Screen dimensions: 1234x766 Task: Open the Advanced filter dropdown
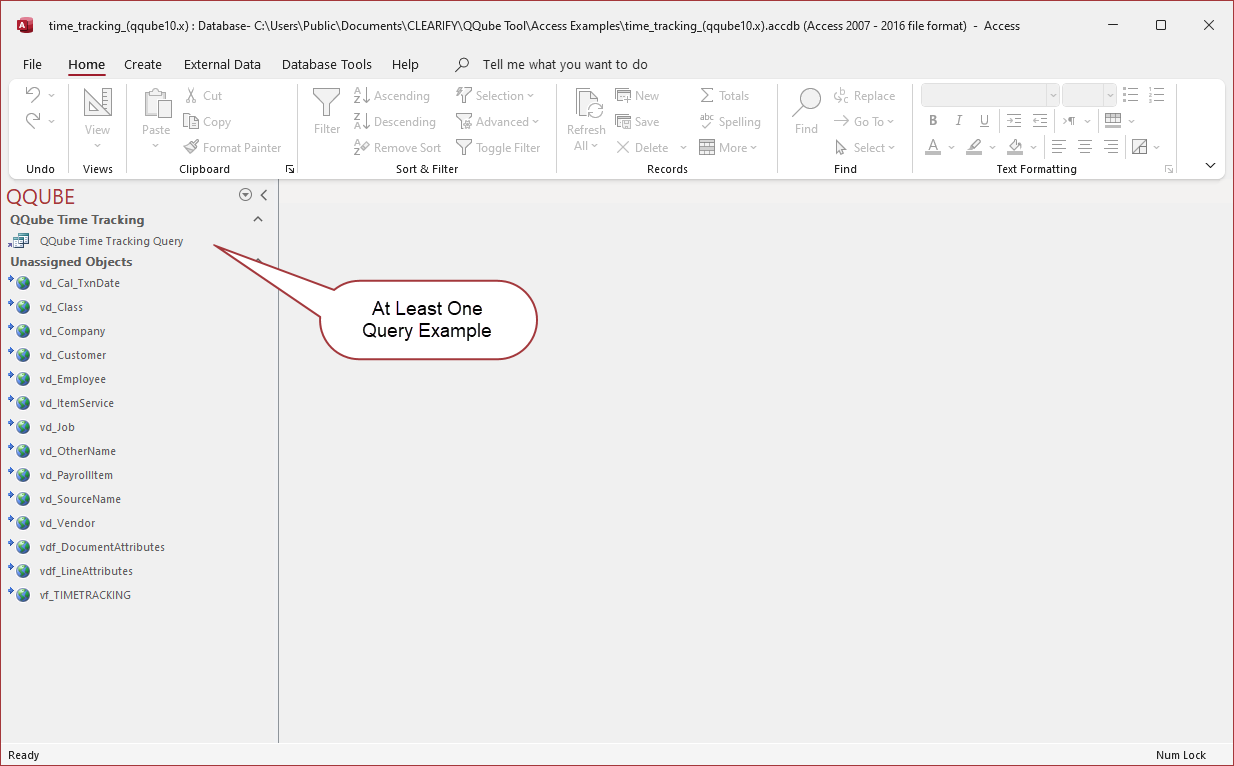point(497,122)
